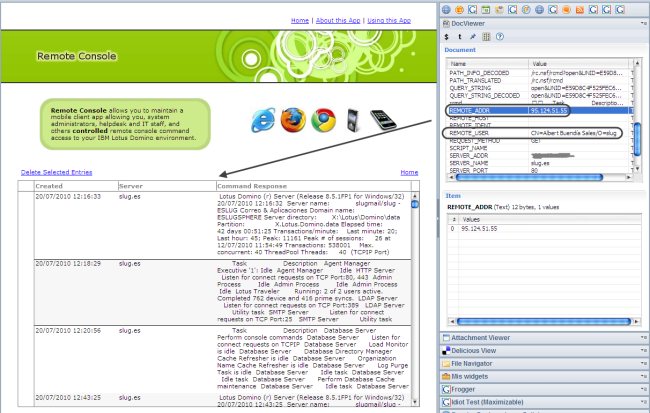Click the Idiot Test panel Google icon
This screenshot has height=413, width=650.
click(446, 402)
